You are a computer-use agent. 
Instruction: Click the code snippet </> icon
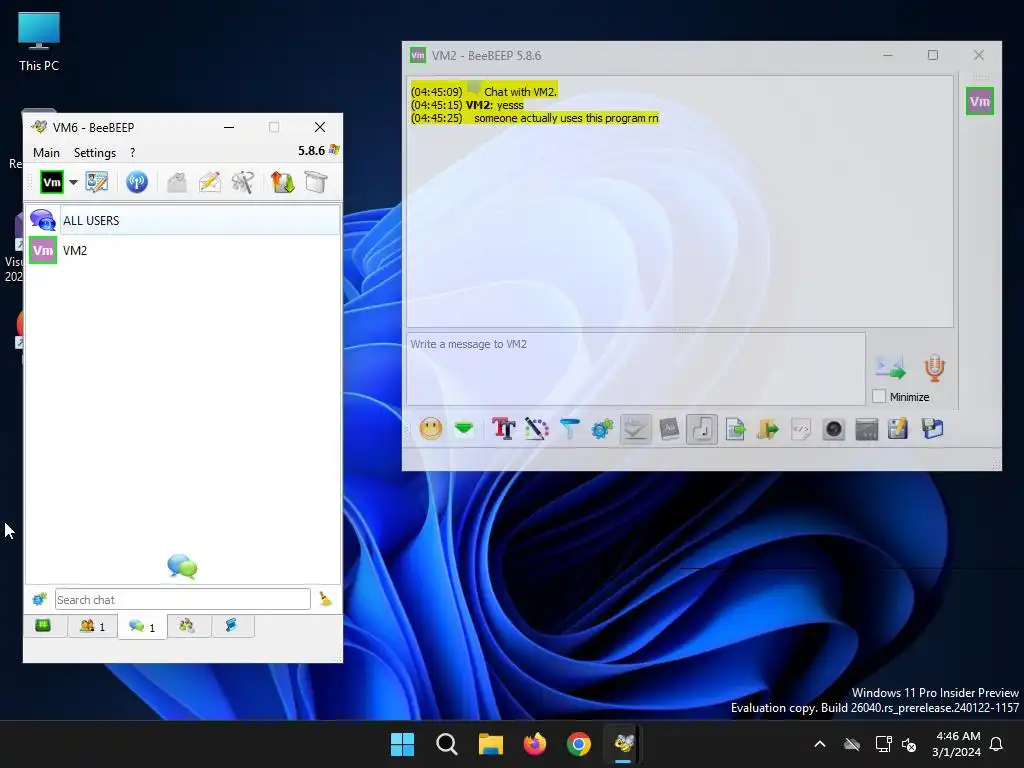(801, 429)
